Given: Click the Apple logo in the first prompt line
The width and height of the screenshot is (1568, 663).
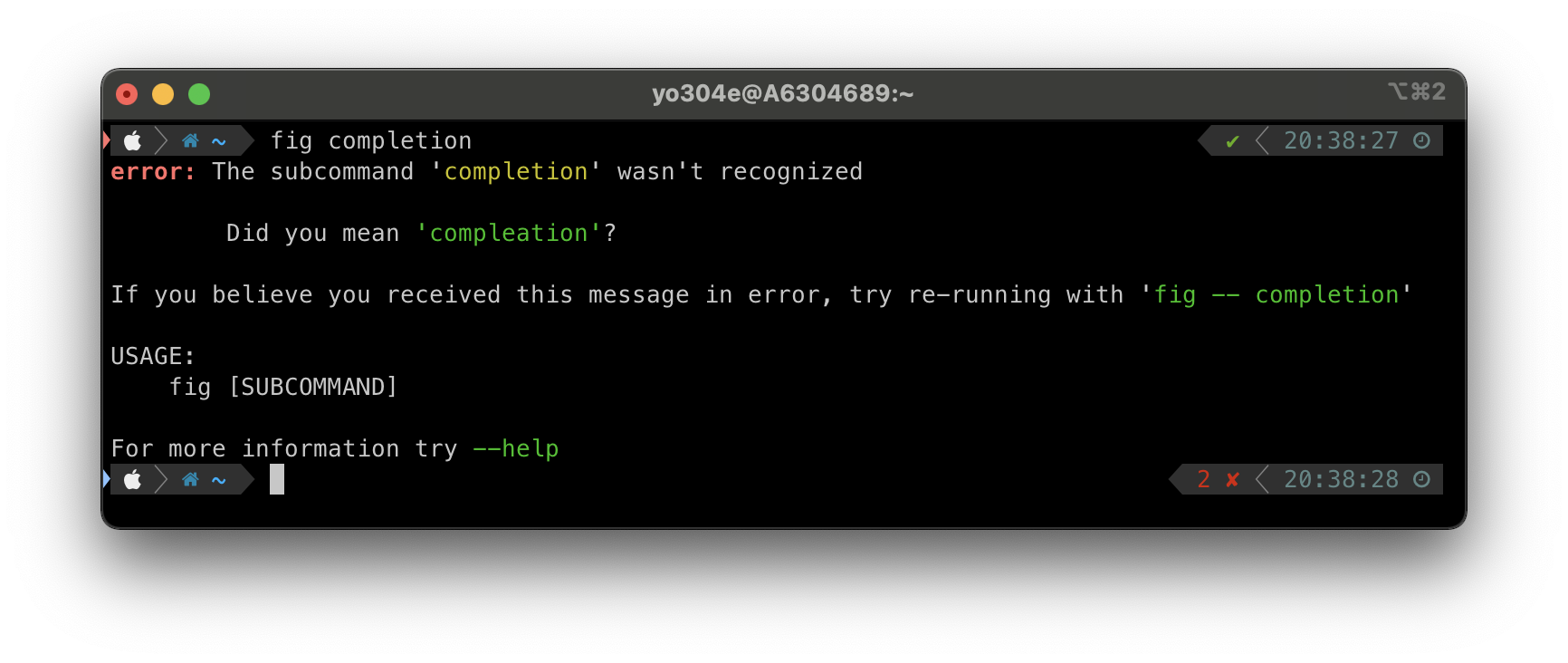Looking at the screenshot, I should (x=132, y=140).
